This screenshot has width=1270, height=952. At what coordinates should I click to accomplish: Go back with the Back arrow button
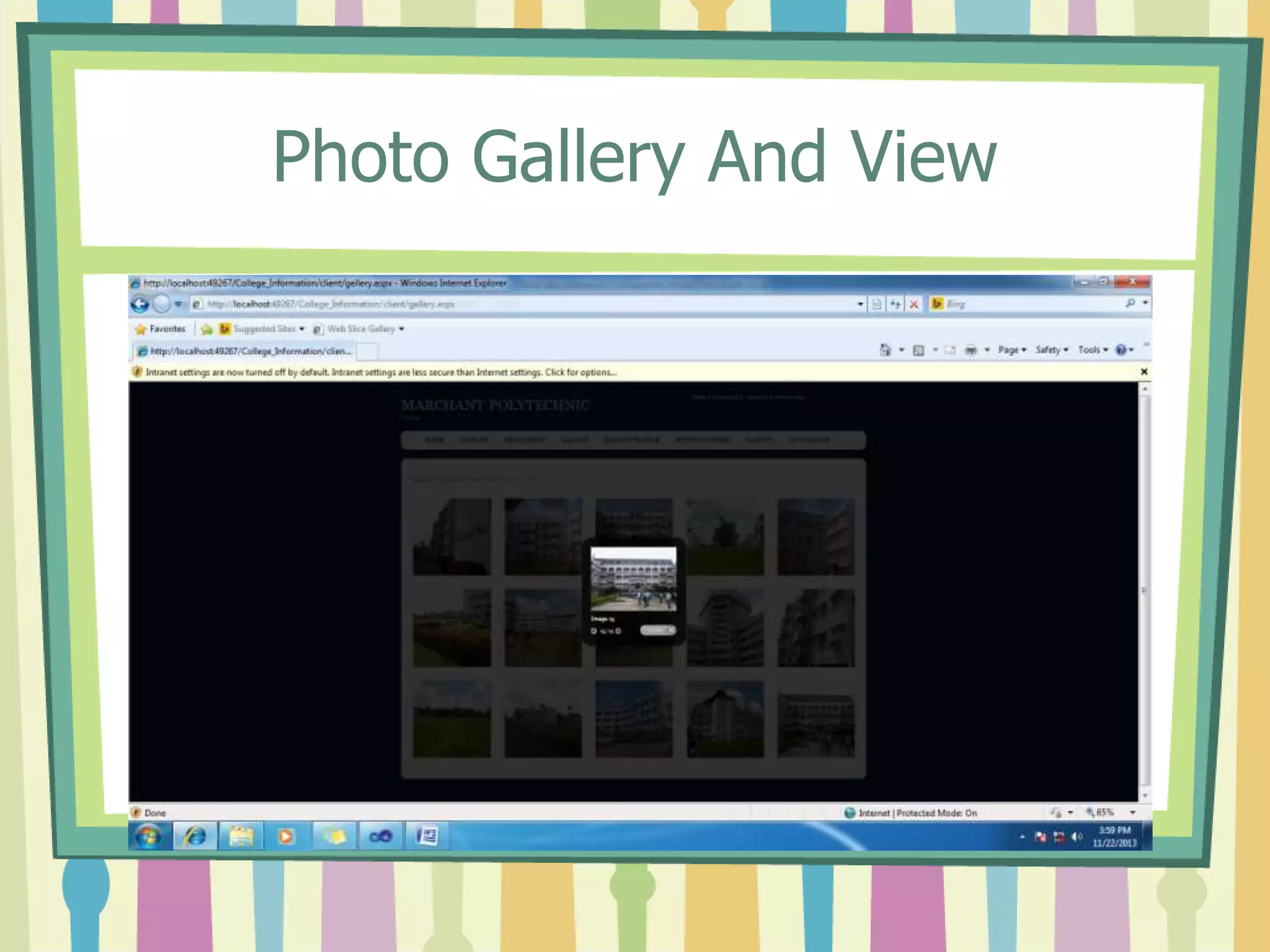coord(140,304)
